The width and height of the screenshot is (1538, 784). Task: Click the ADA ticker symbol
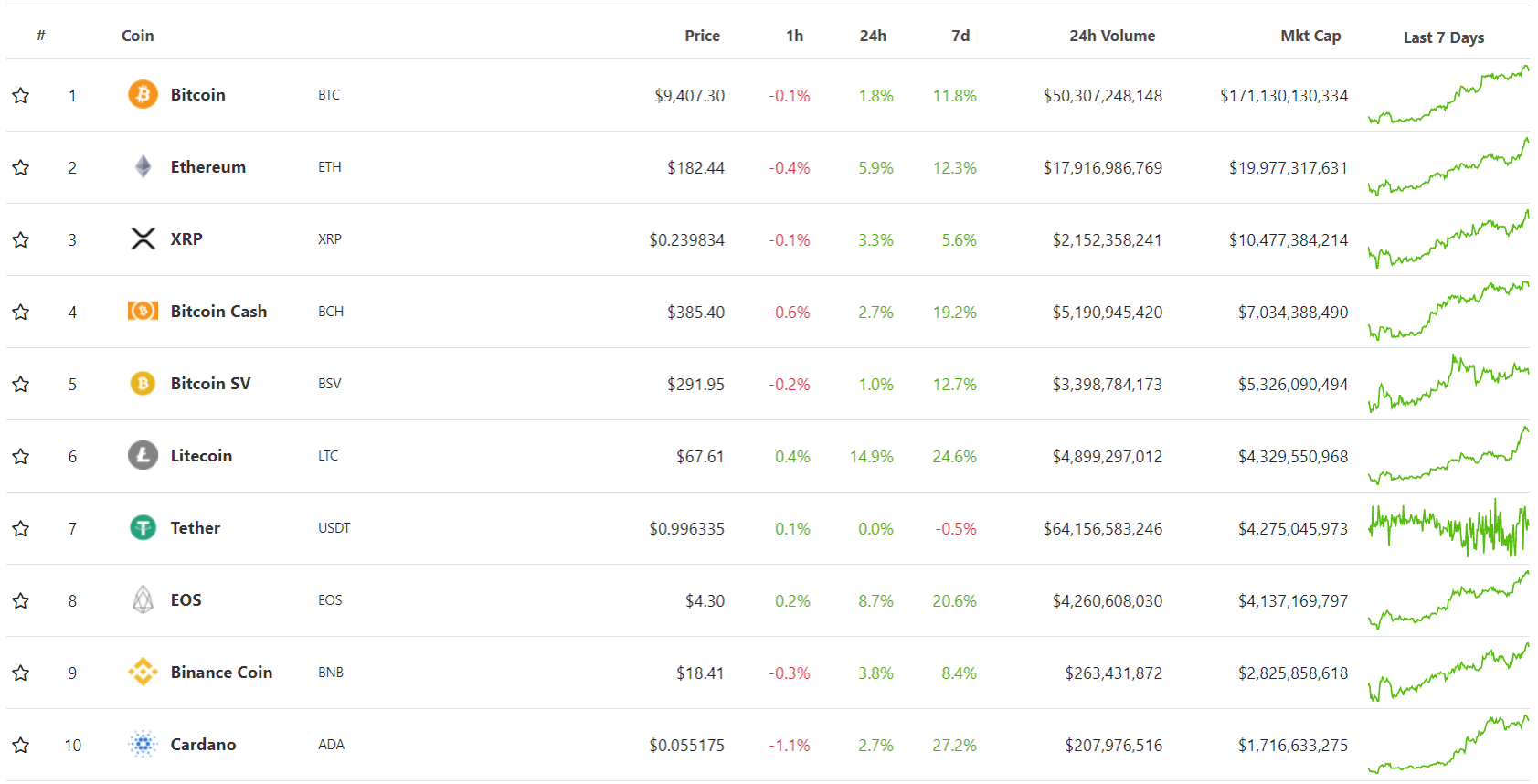click(x=332, y=745)
